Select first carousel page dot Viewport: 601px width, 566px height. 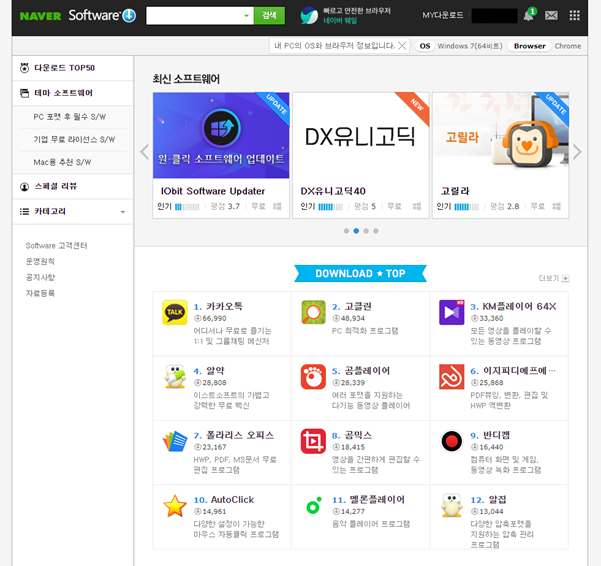coord(346,231)
